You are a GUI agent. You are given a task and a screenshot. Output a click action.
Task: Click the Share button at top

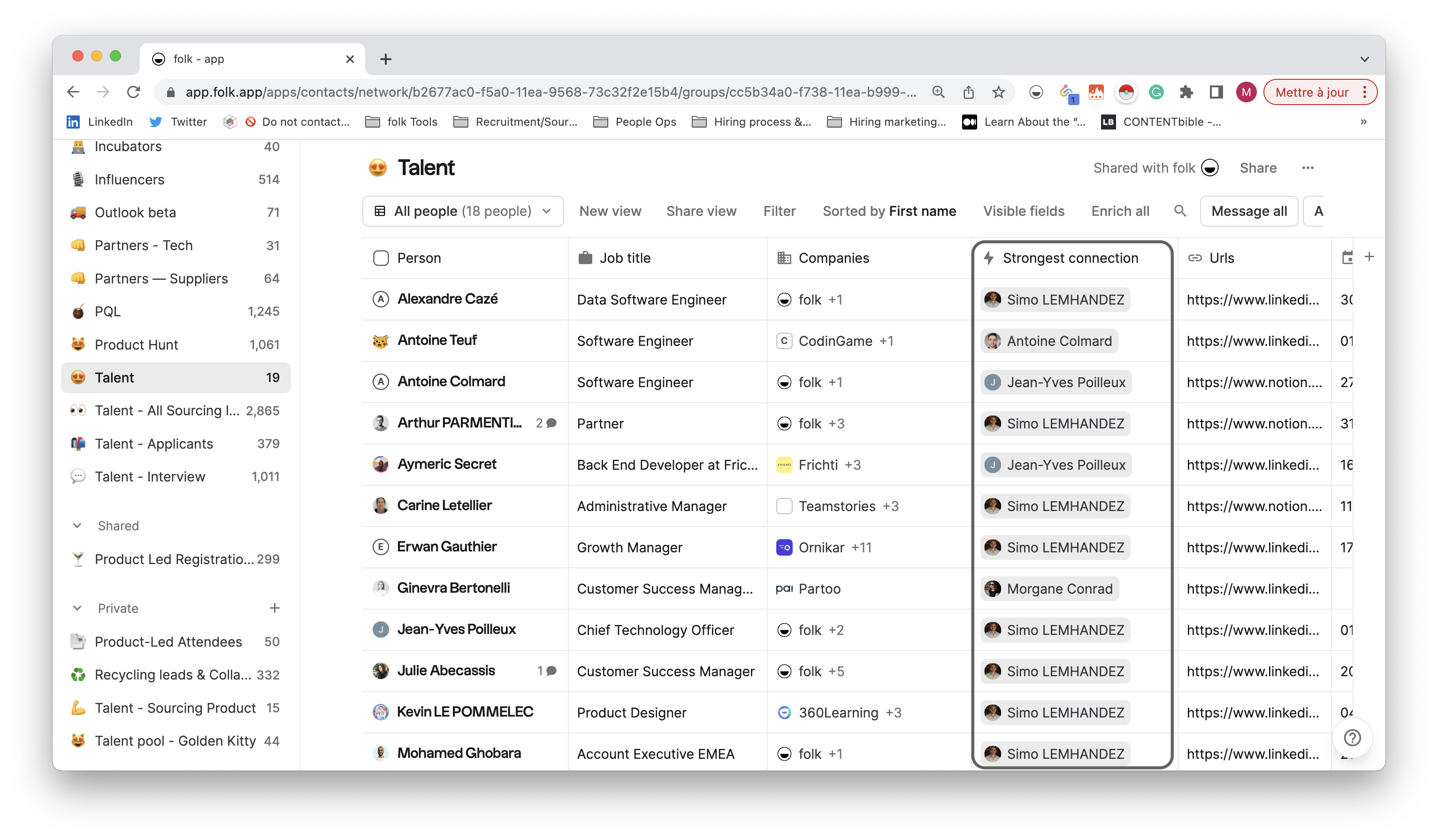(x=1257, y=168)
